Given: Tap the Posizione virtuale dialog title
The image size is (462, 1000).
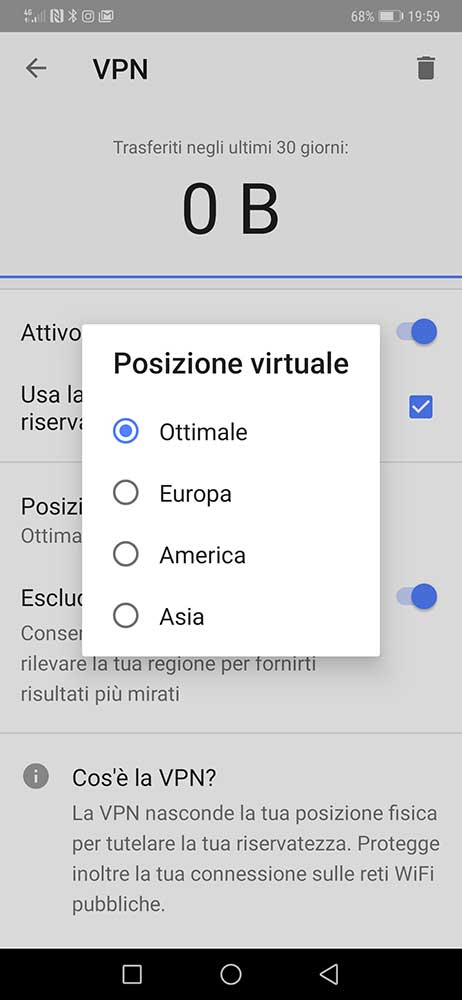Looking at the screenshot, I should 231,363.
